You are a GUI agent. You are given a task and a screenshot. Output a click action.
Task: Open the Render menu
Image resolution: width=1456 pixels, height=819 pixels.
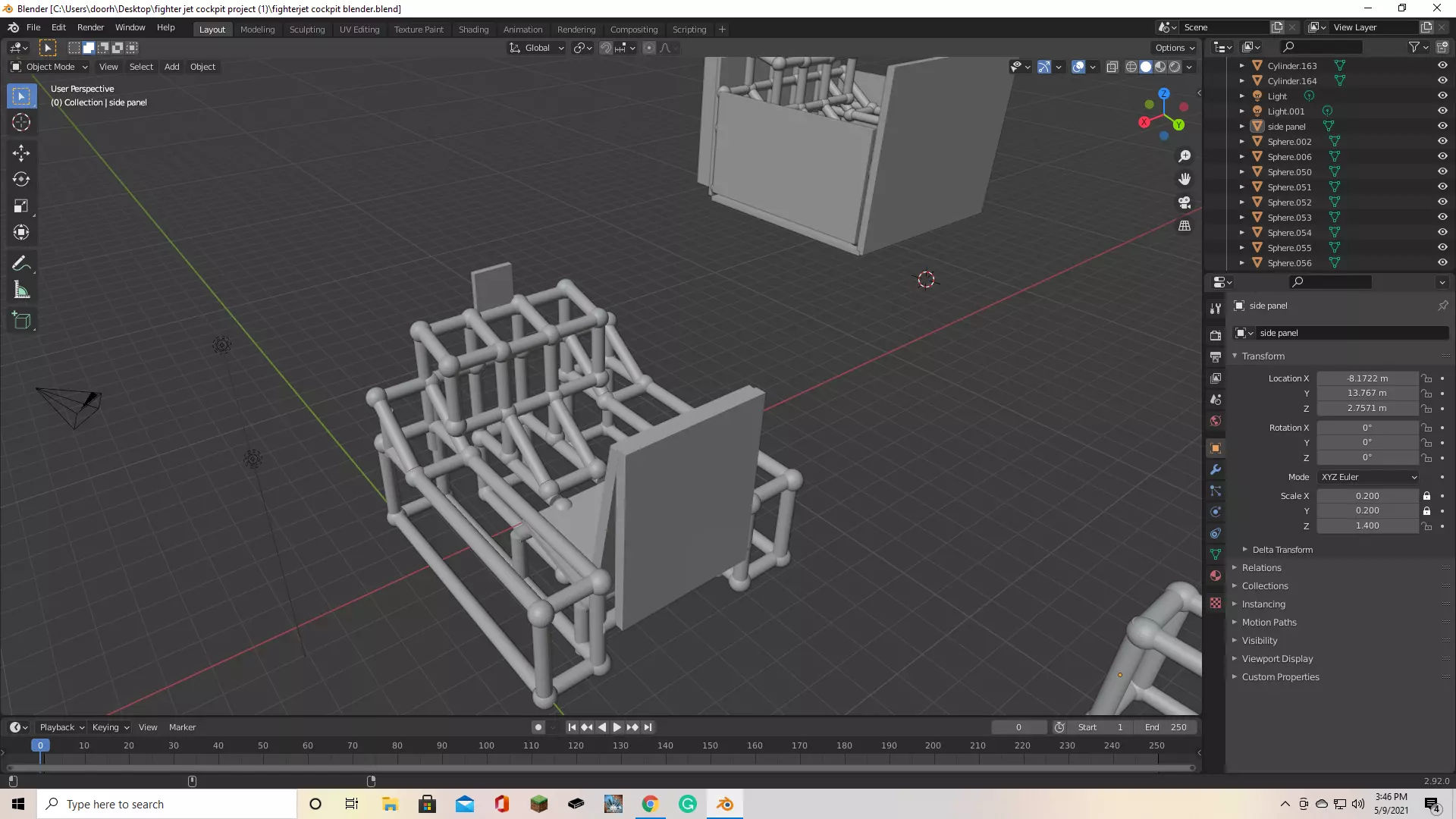click(90, 27)
